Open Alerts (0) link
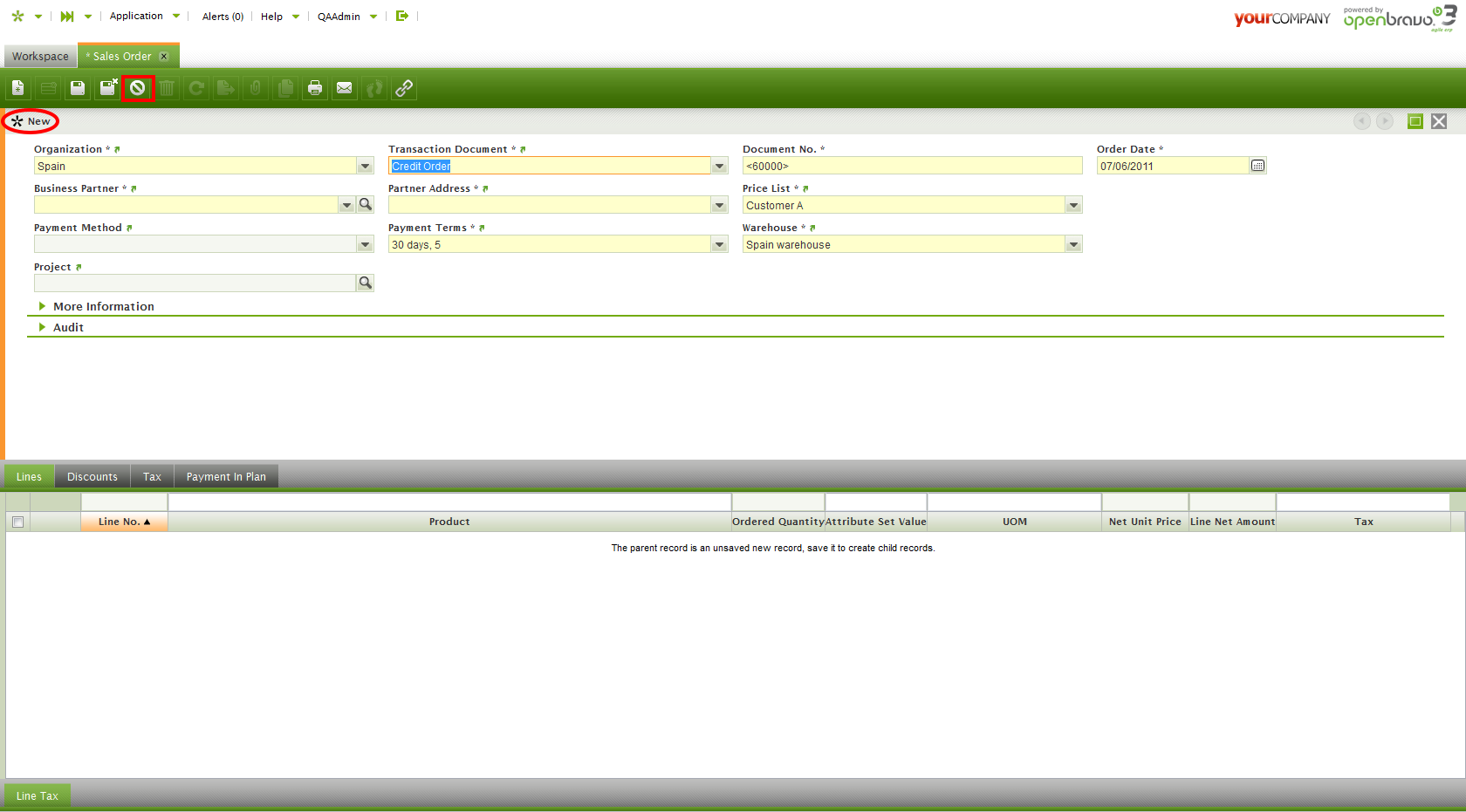 223,16
